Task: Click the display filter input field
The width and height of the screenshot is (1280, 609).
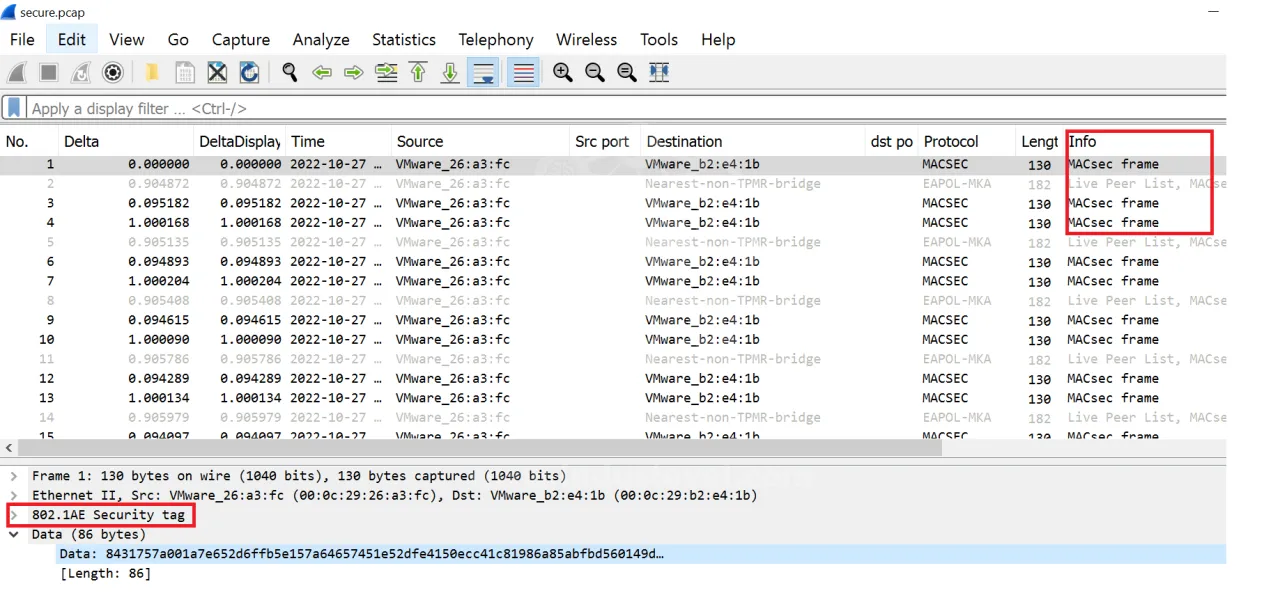Action: click(x=626, y=108)
